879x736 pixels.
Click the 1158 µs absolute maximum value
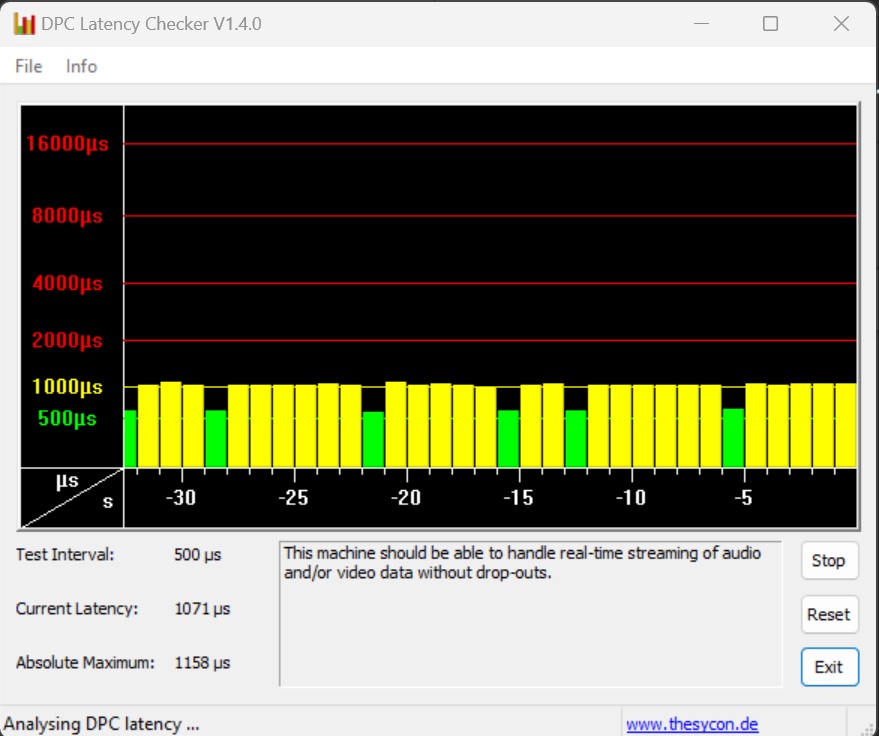pyautogui.click(x=202, y=663)
